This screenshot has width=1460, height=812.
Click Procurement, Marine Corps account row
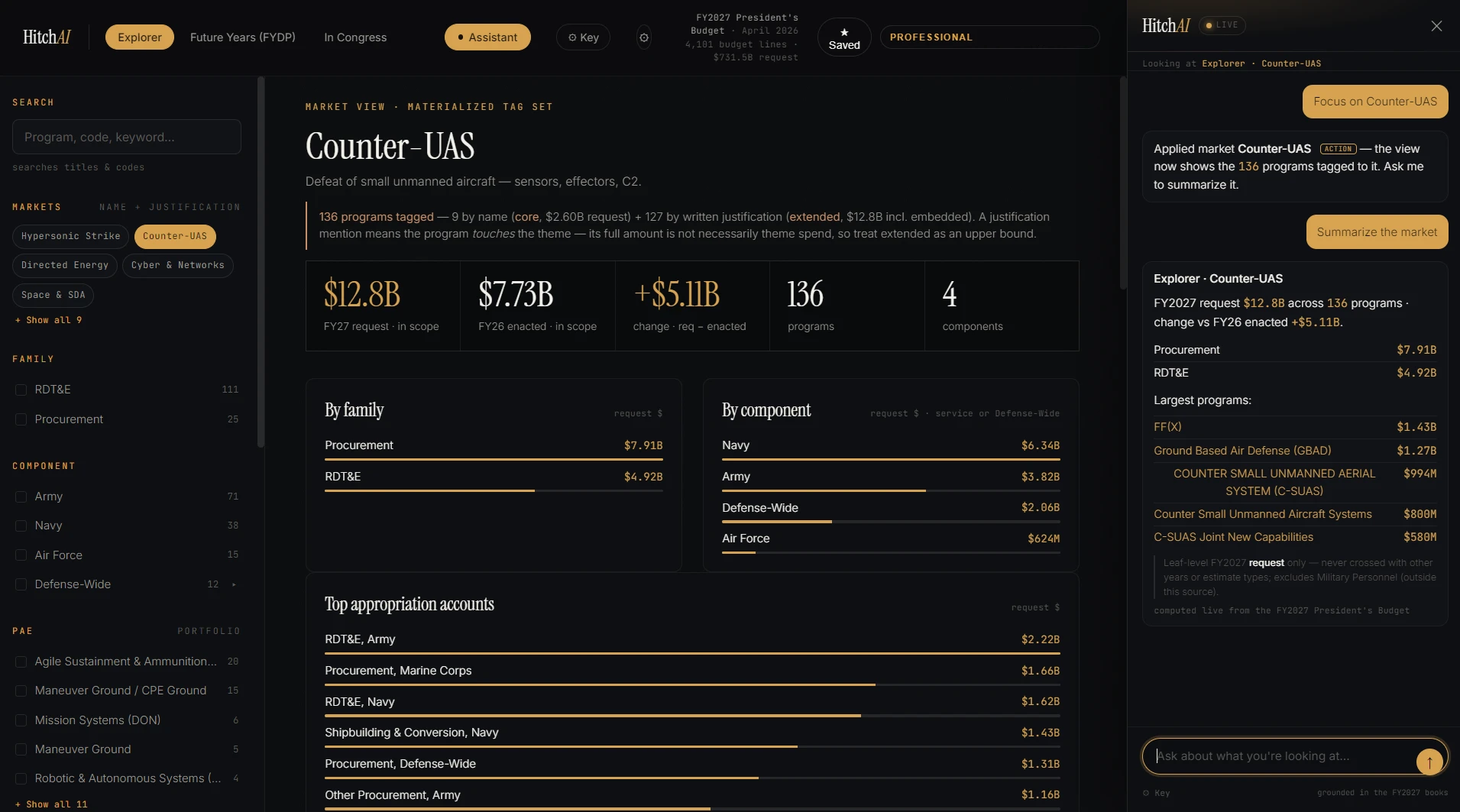tap(692, 675)
